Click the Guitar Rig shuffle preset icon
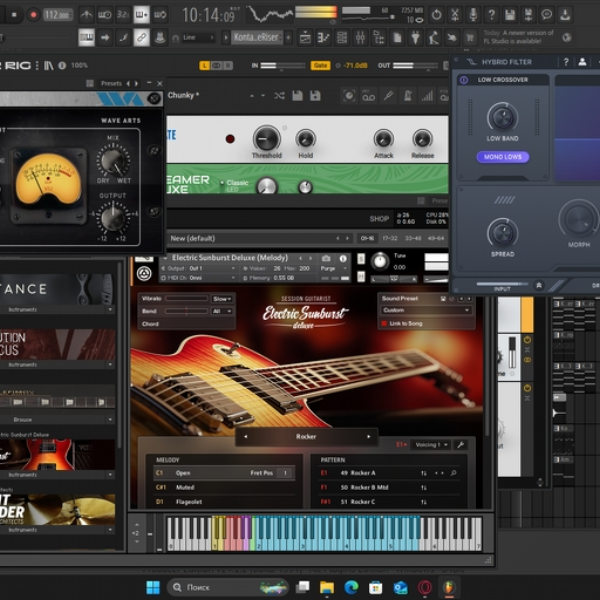Viewport: 600px width, 600px height. (x=279, y=96)
